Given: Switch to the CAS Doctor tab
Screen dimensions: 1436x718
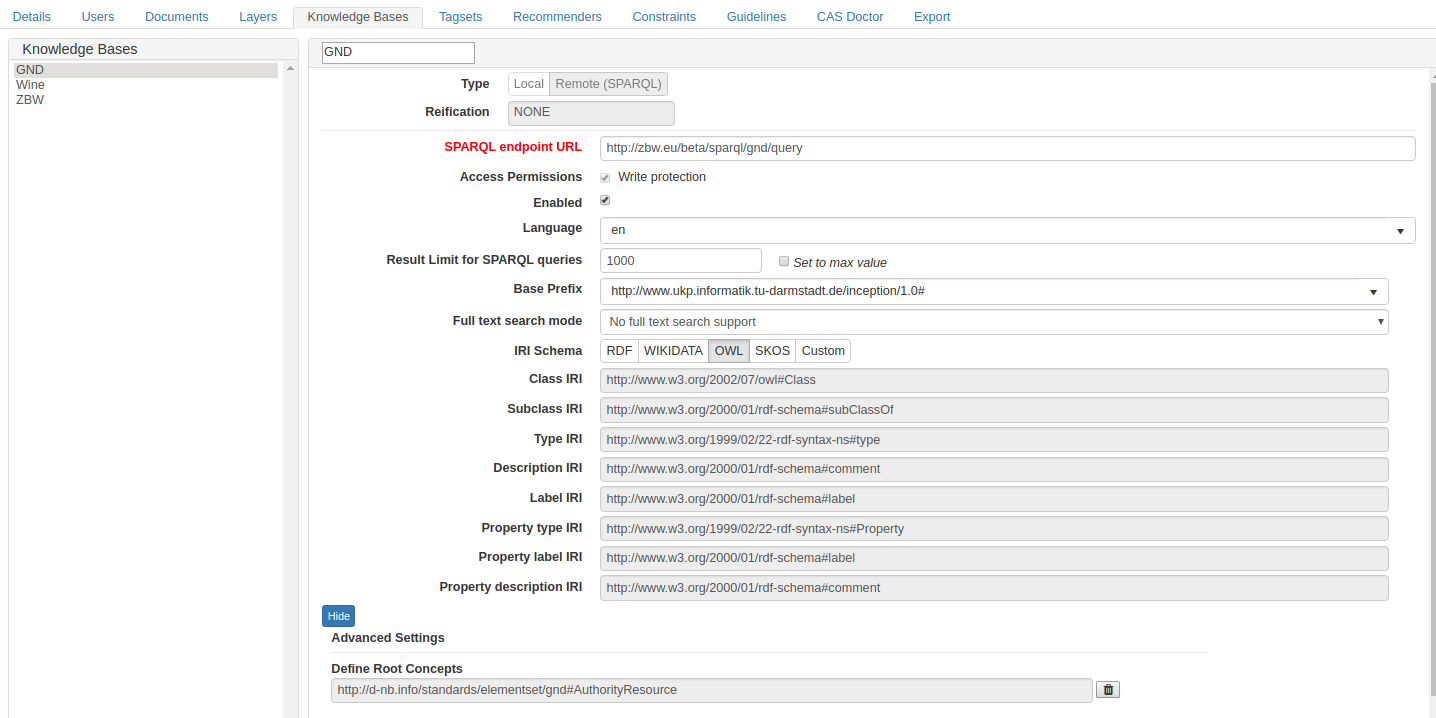Looking at the screenshot, I should [x=849, y=16].
